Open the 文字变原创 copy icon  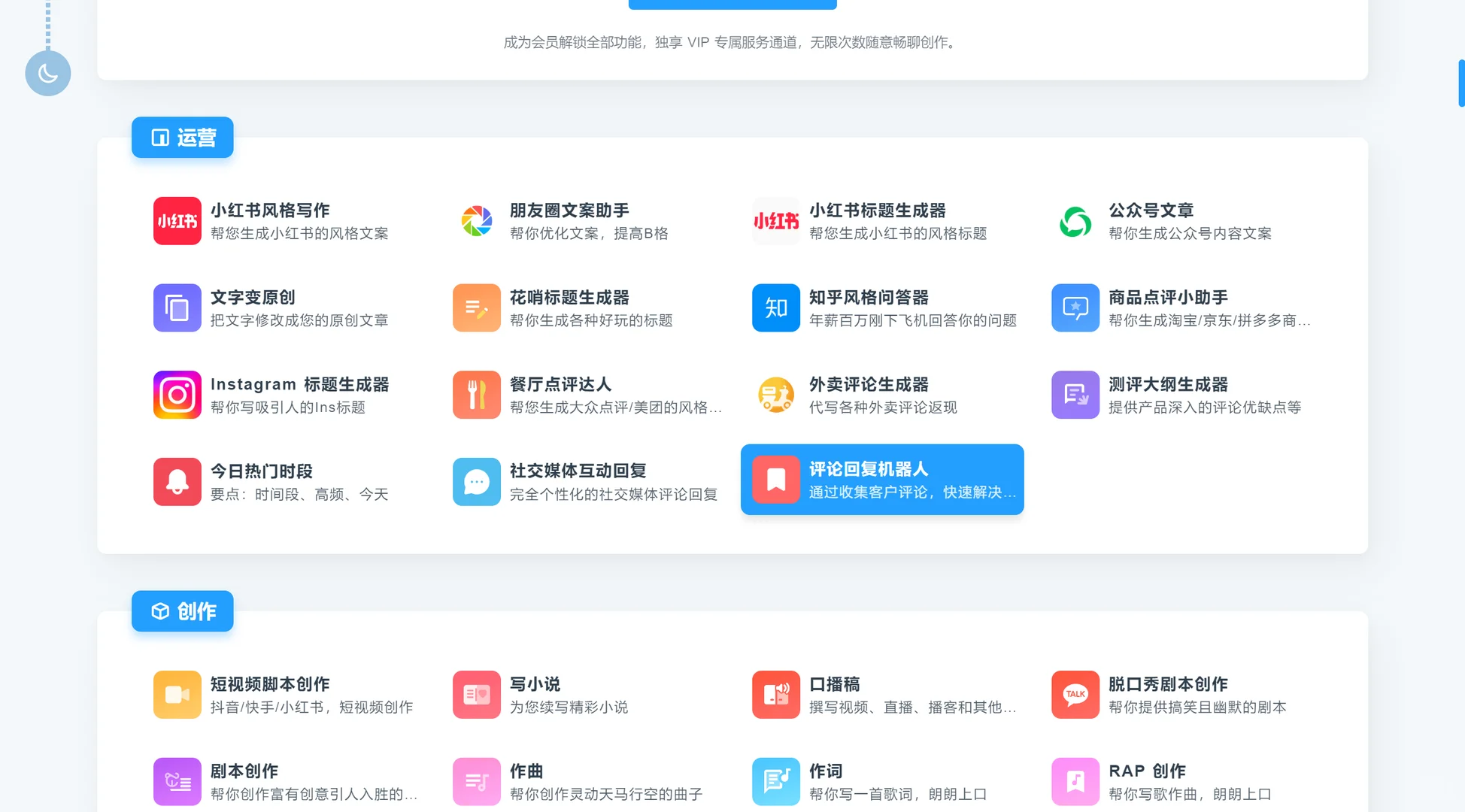point(177,308)
